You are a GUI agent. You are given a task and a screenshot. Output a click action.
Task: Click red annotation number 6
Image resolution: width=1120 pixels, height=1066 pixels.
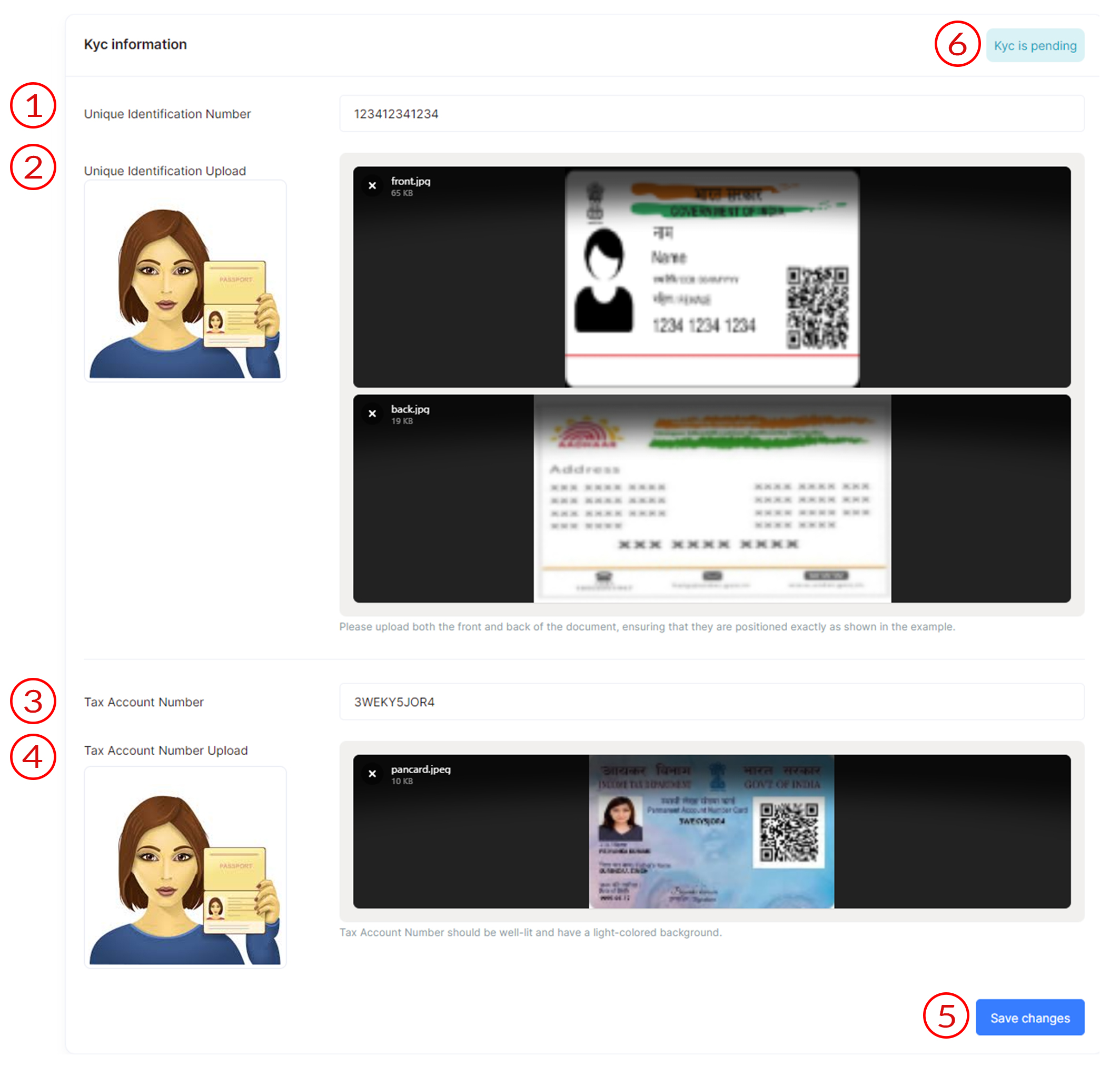pos(957,44)
